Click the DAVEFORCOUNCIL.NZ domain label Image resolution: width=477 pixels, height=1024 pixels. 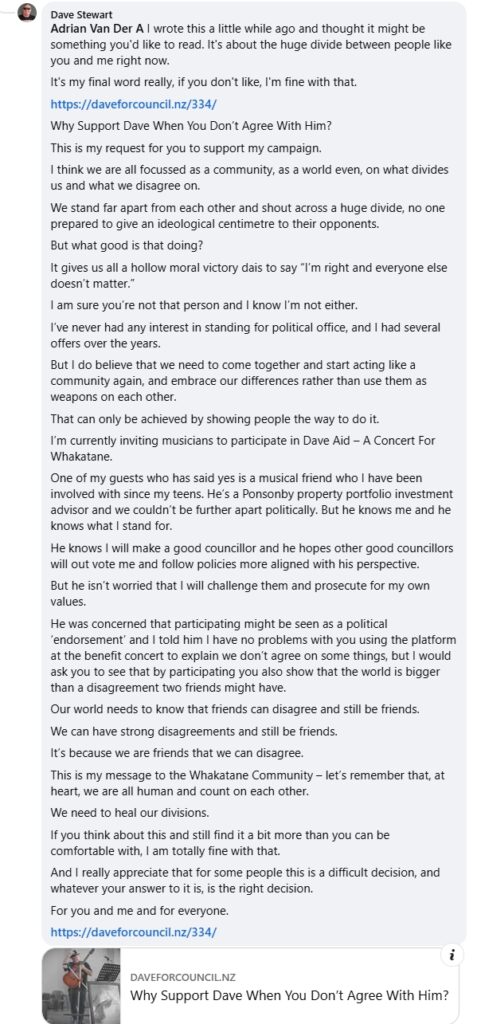[183, 977]
